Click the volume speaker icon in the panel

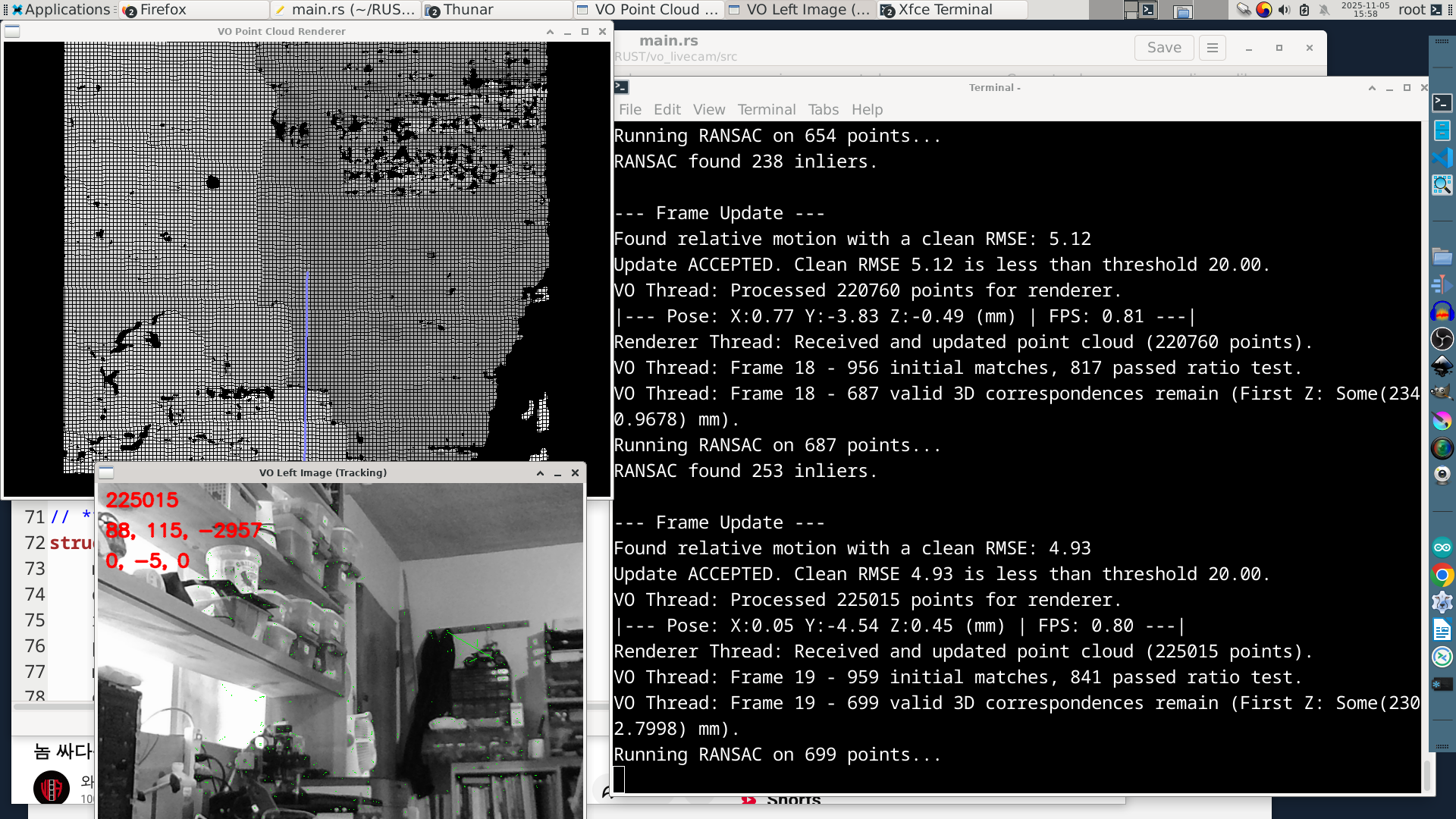click(x=1284, y=10)
